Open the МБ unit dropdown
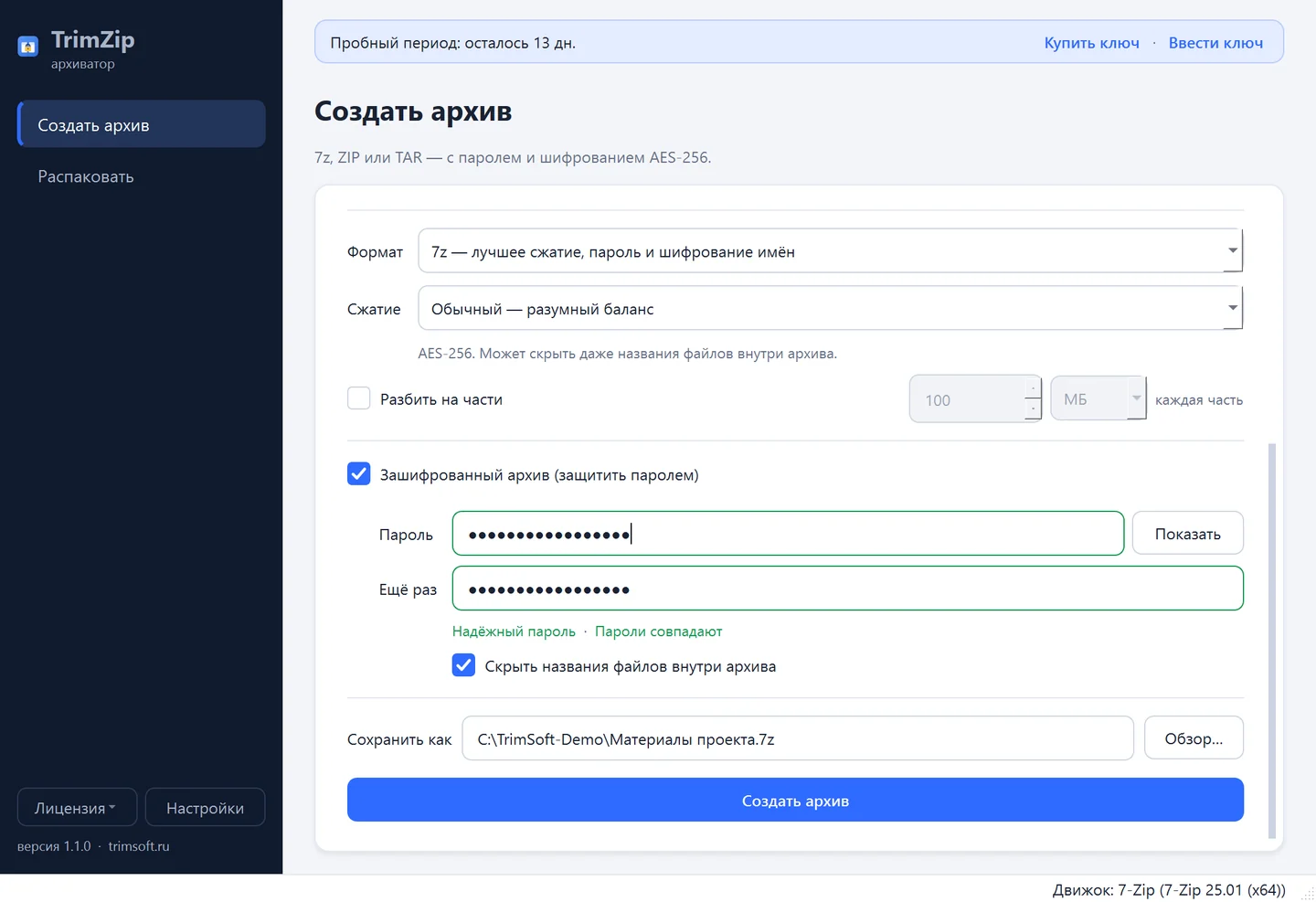 pyautogui.click(x=1098, y=399)
